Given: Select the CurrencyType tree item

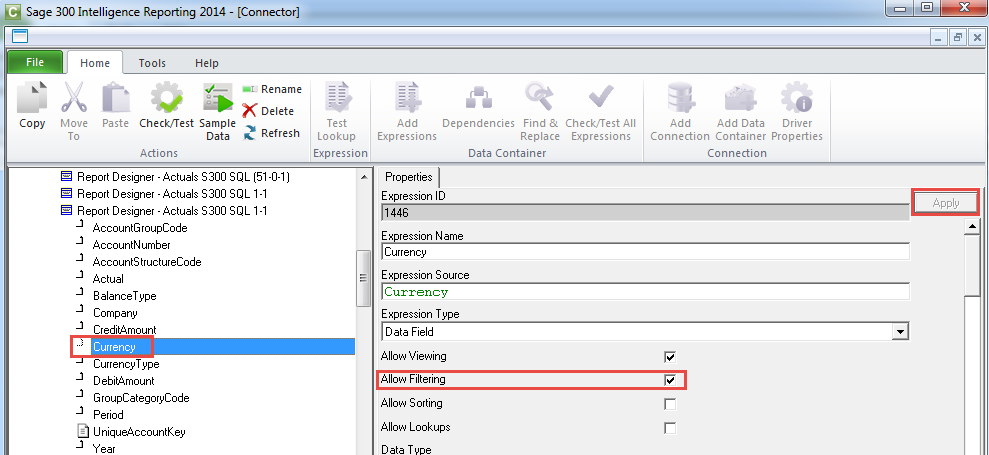Looking at the screenshot, I should [126, 364].
